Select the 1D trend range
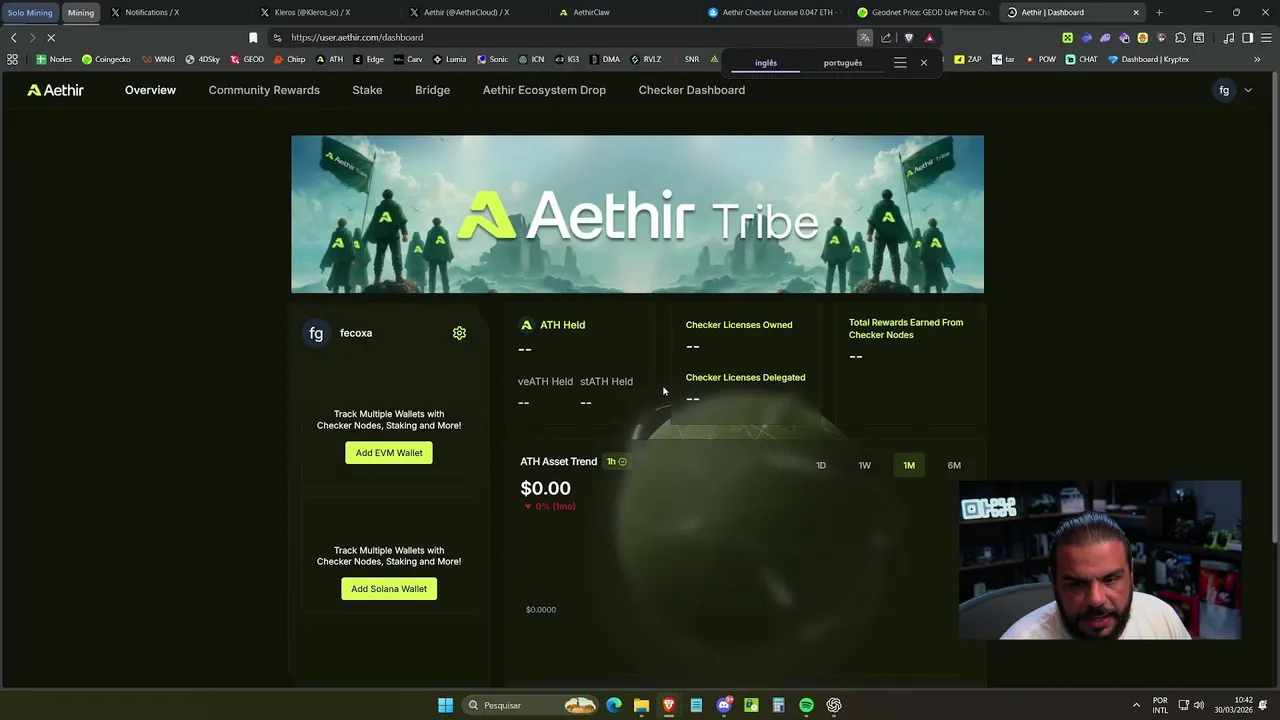1280x720 pixels. pos(821,465)
